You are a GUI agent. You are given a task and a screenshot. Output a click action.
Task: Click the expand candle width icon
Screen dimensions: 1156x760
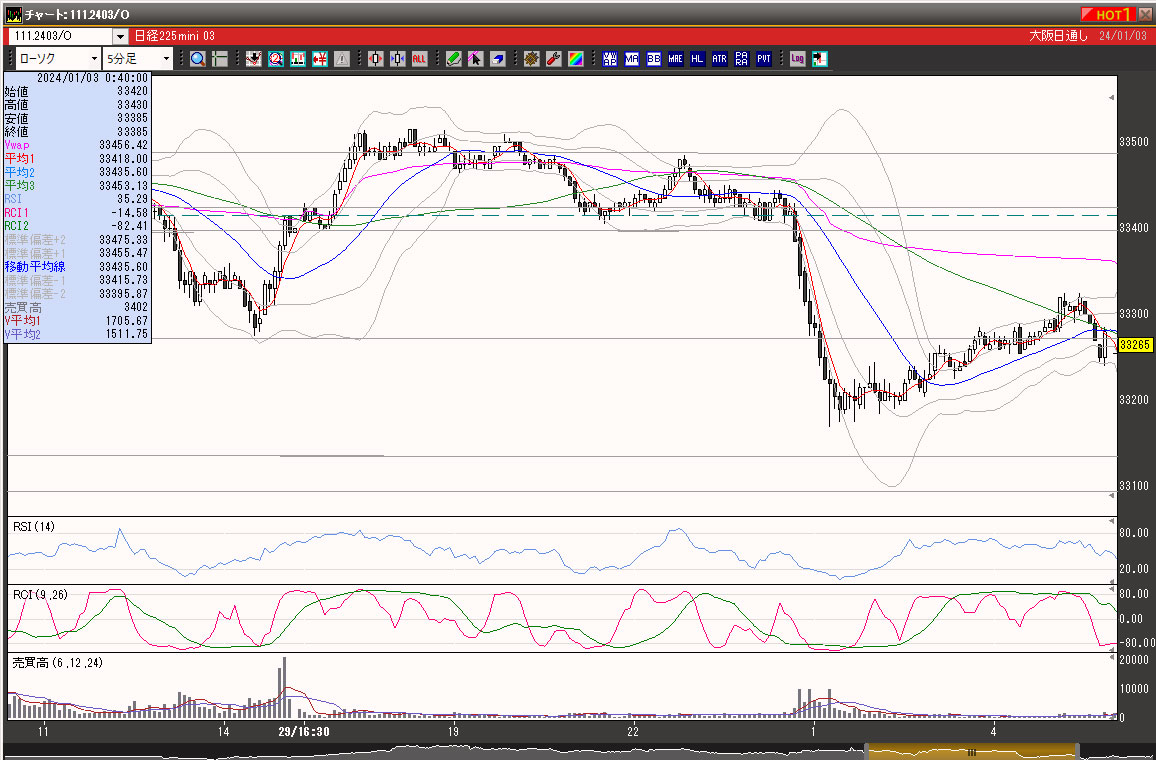376,59
